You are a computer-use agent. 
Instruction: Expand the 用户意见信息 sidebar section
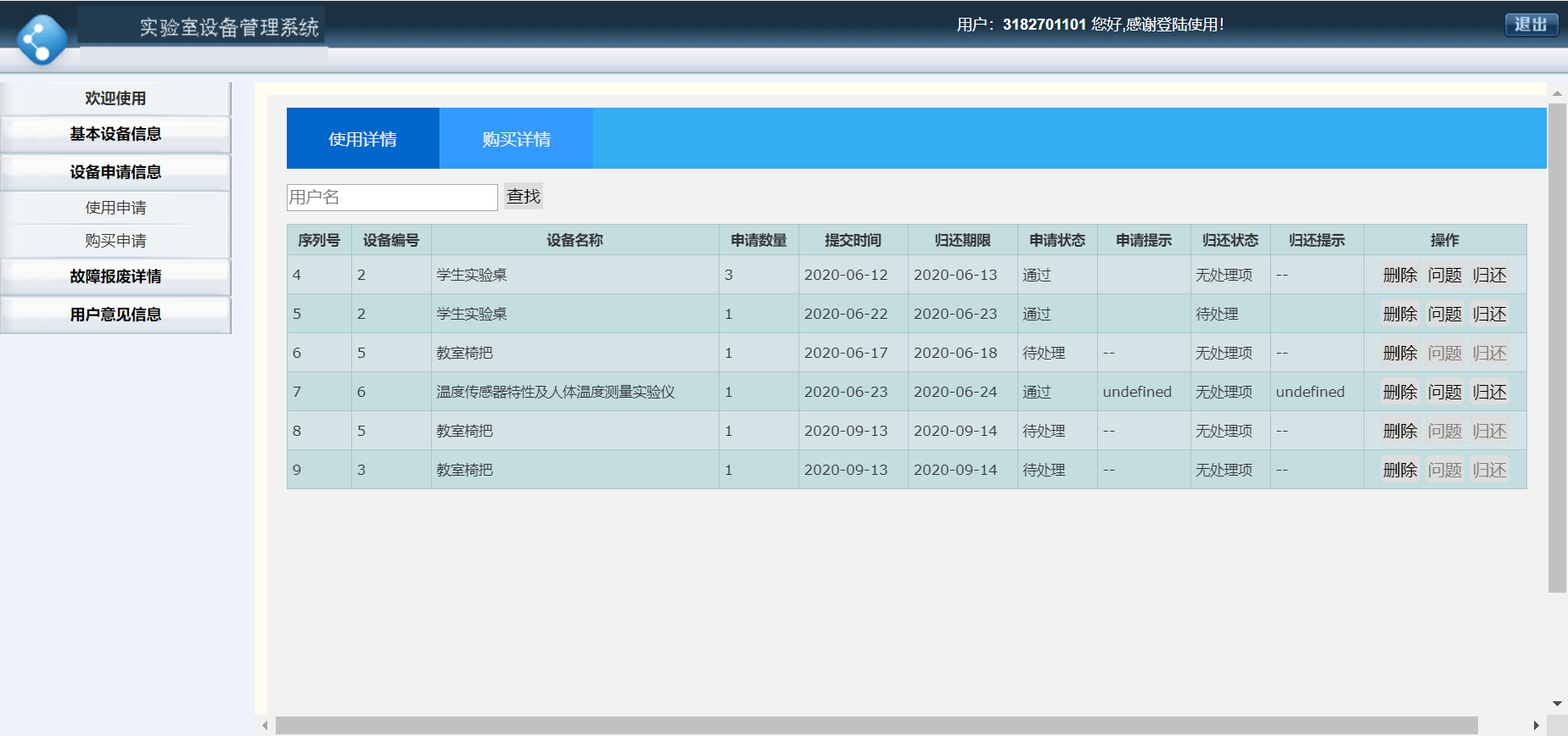click(115, 315)
